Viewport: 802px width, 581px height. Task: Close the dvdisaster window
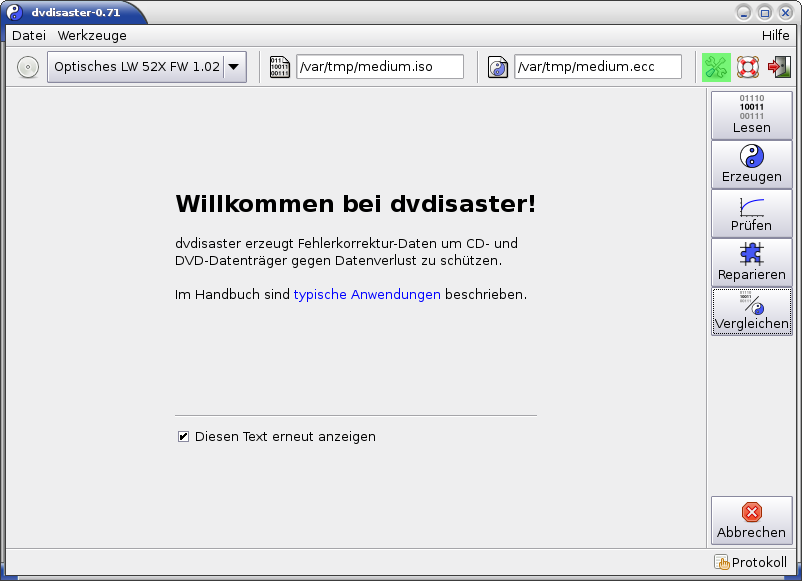pos(786,13)
